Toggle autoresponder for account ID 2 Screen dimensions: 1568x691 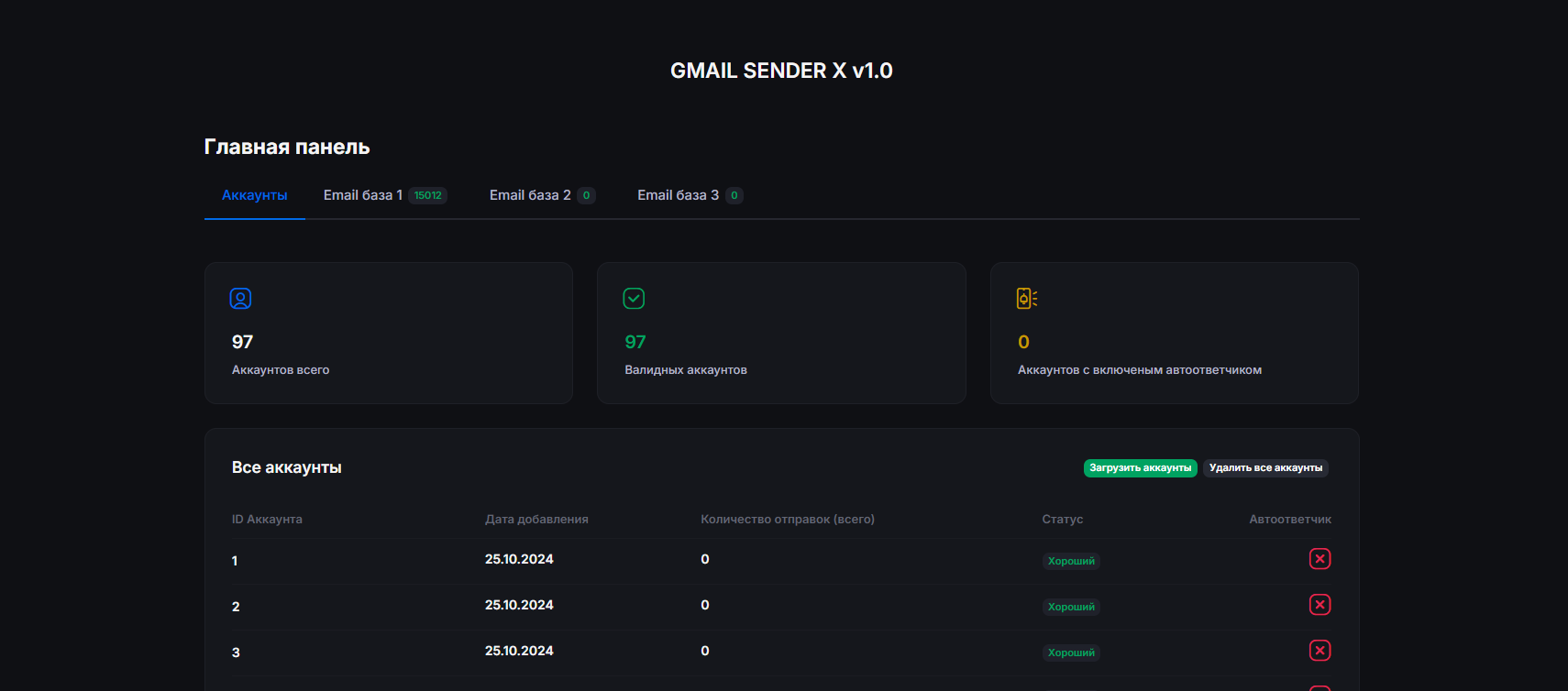1320,605
